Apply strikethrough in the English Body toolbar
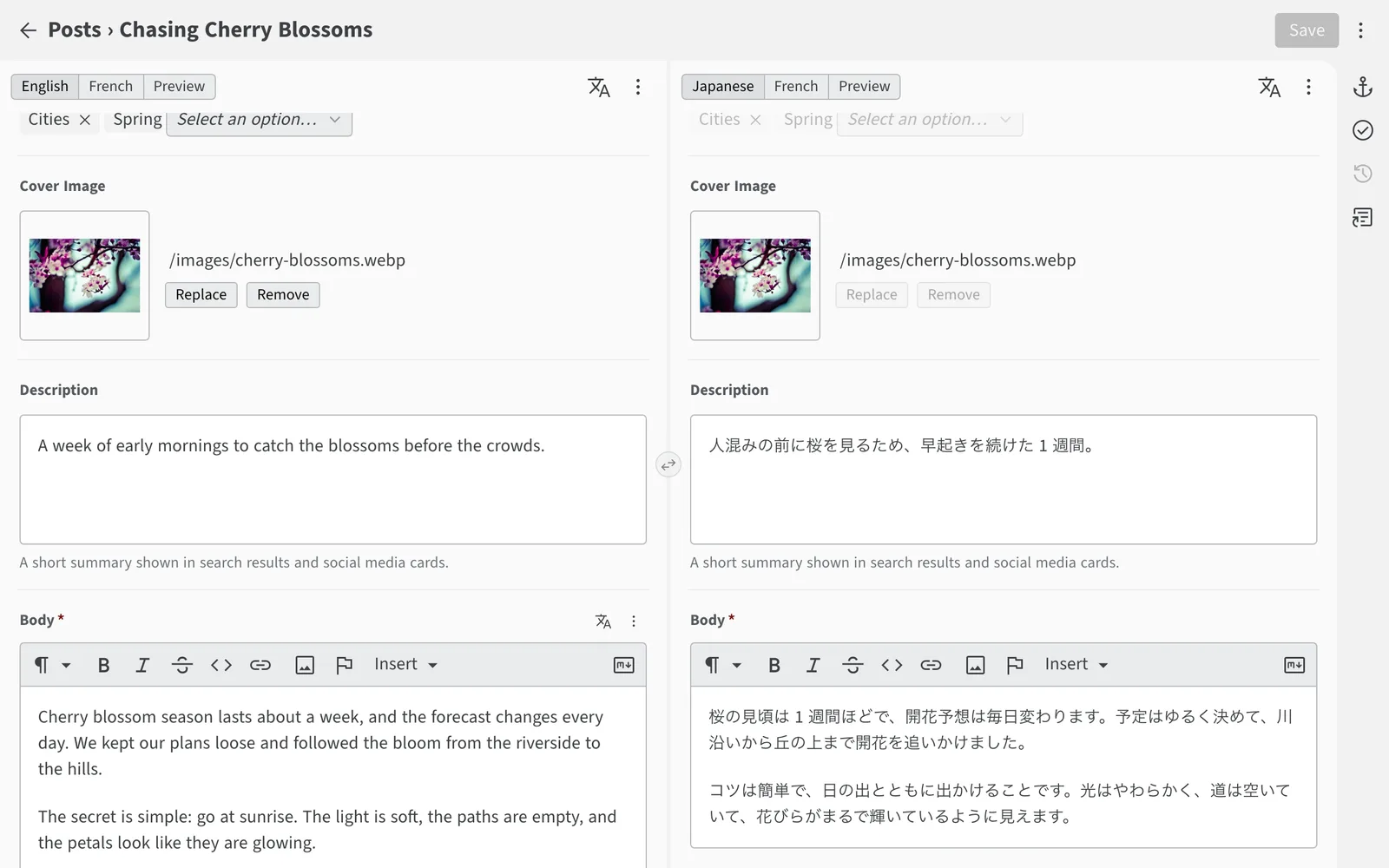This screenshot has width=1389, height=868. 181,665
